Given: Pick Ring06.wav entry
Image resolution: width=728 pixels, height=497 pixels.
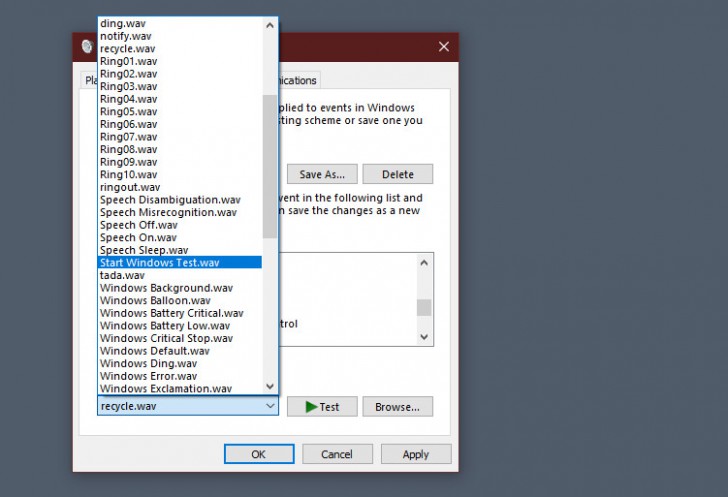Looking at the screenshot, I should 180,124.
